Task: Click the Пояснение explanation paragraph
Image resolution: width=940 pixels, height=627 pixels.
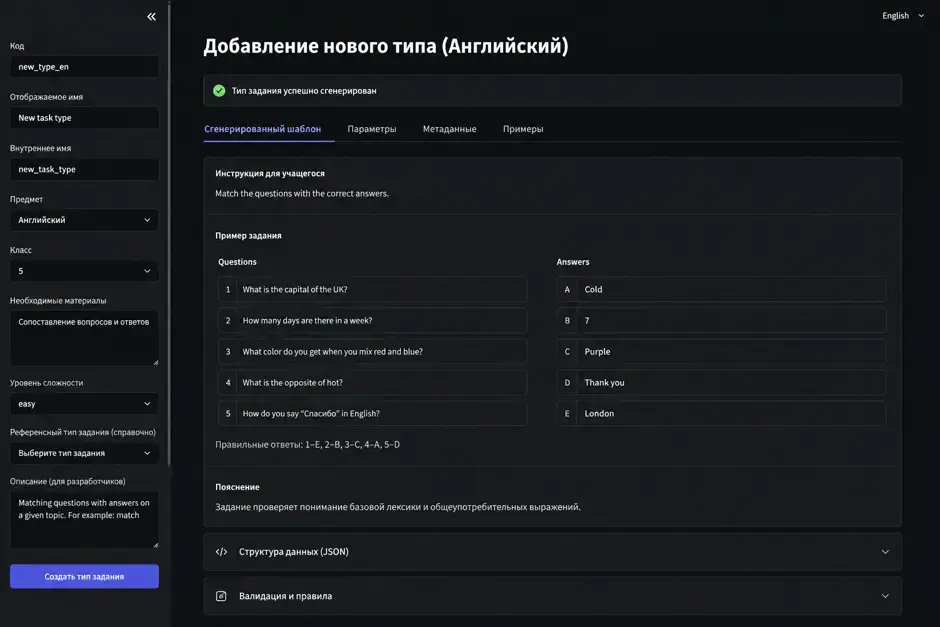Action: (398, 507)
